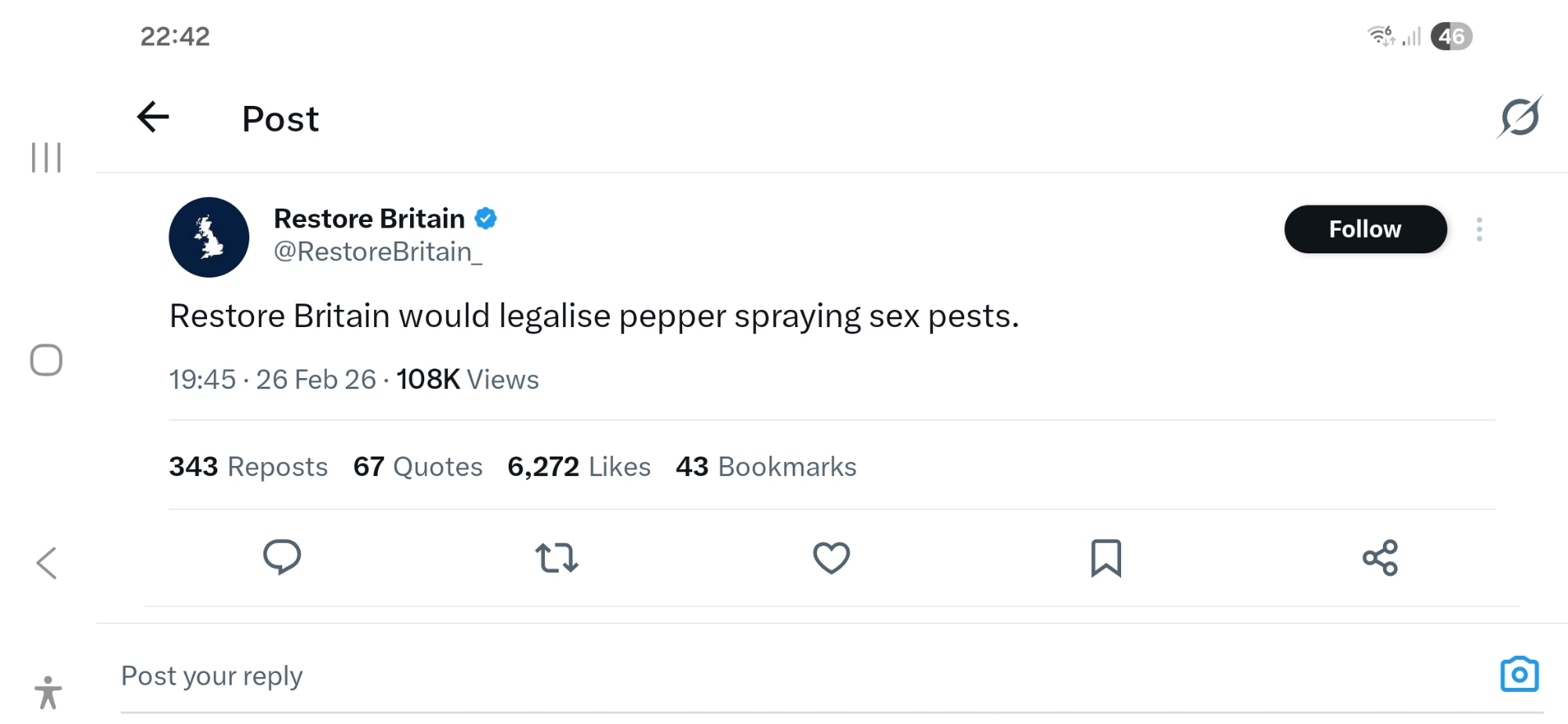
Task: Open Android recent apps three-lines button
Action: click(x=46, y=158)
